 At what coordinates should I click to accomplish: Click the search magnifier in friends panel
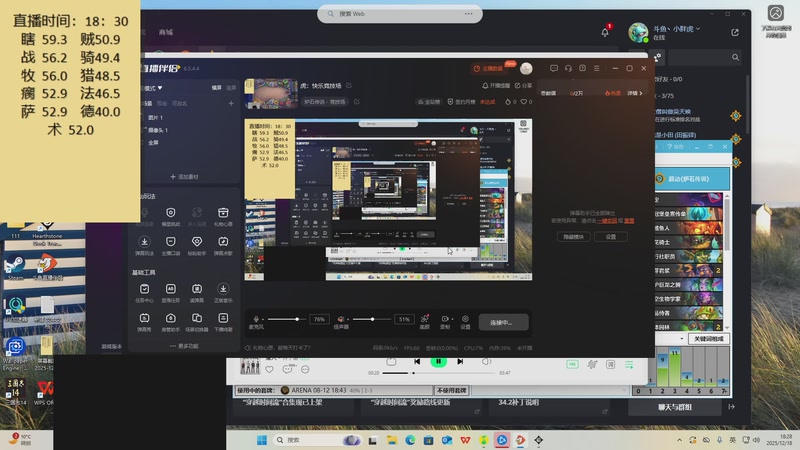point(735,57)
